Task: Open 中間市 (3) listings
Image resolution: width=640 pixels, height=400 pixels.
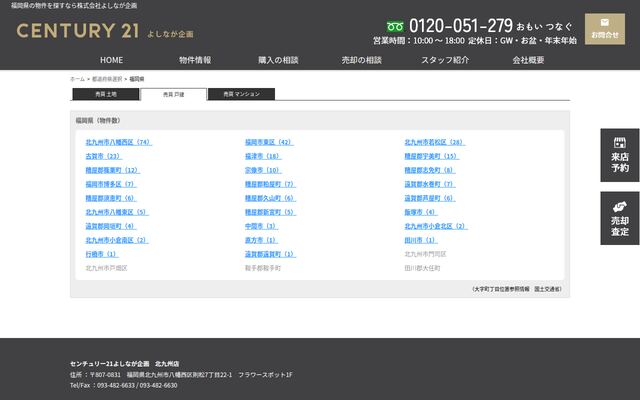Action: (261, 226)
